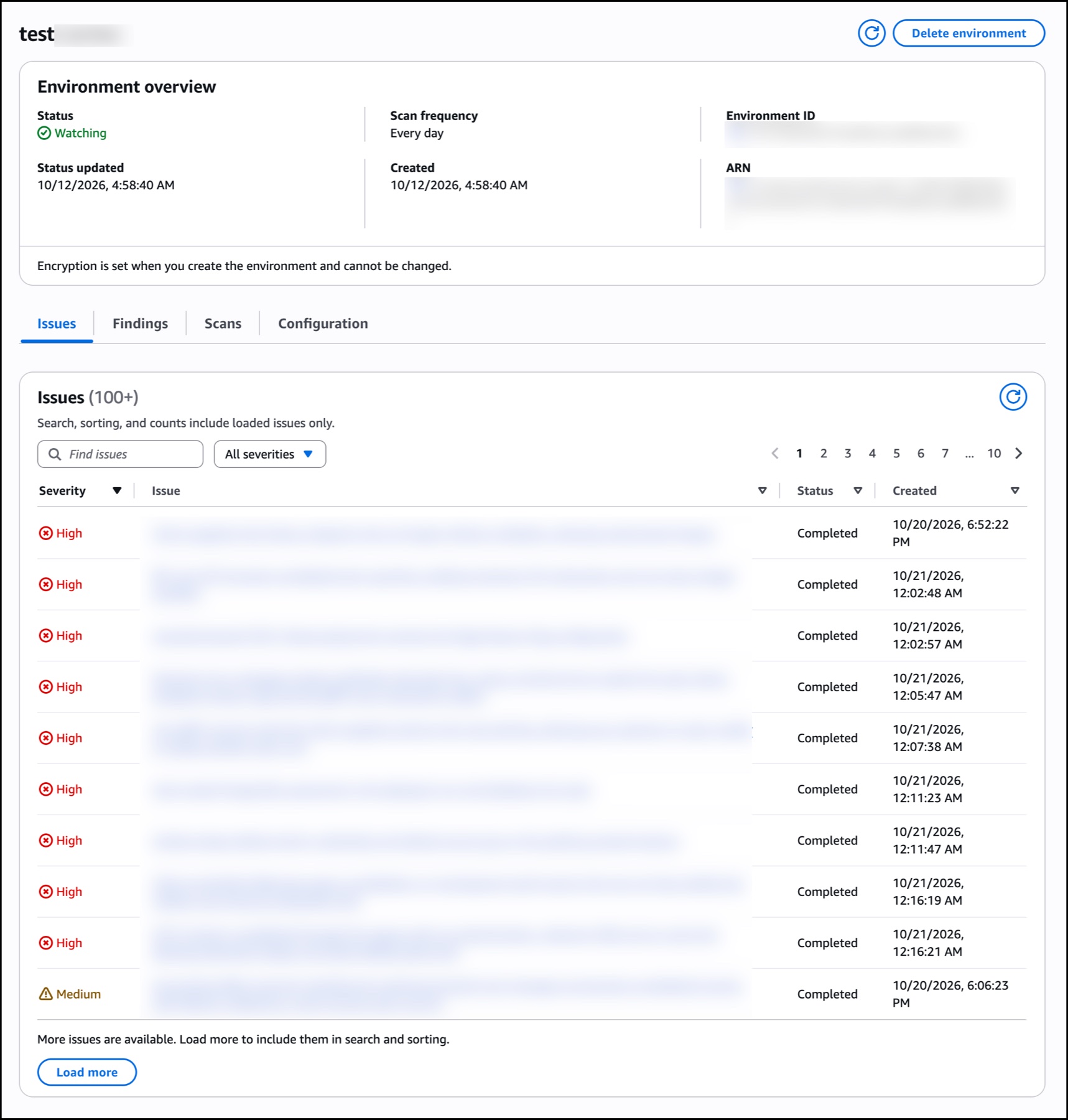Click High icon for 12:11:47 AM issue
Viewport: 1068px width, 1120px height.
point(46,841)
